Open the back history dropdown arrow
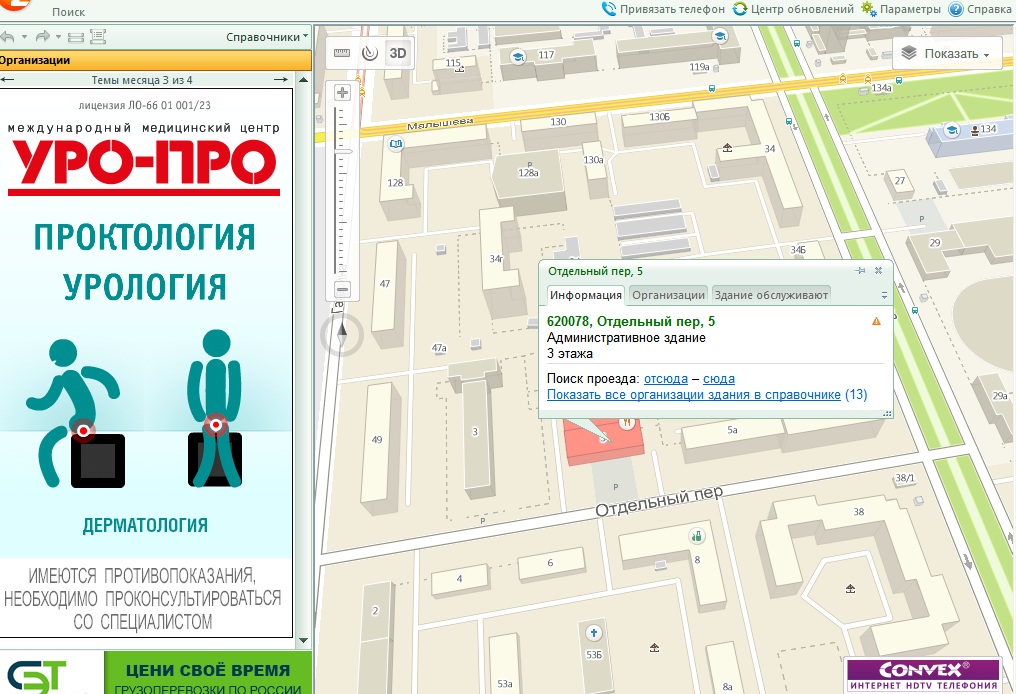 coord(25,37)
